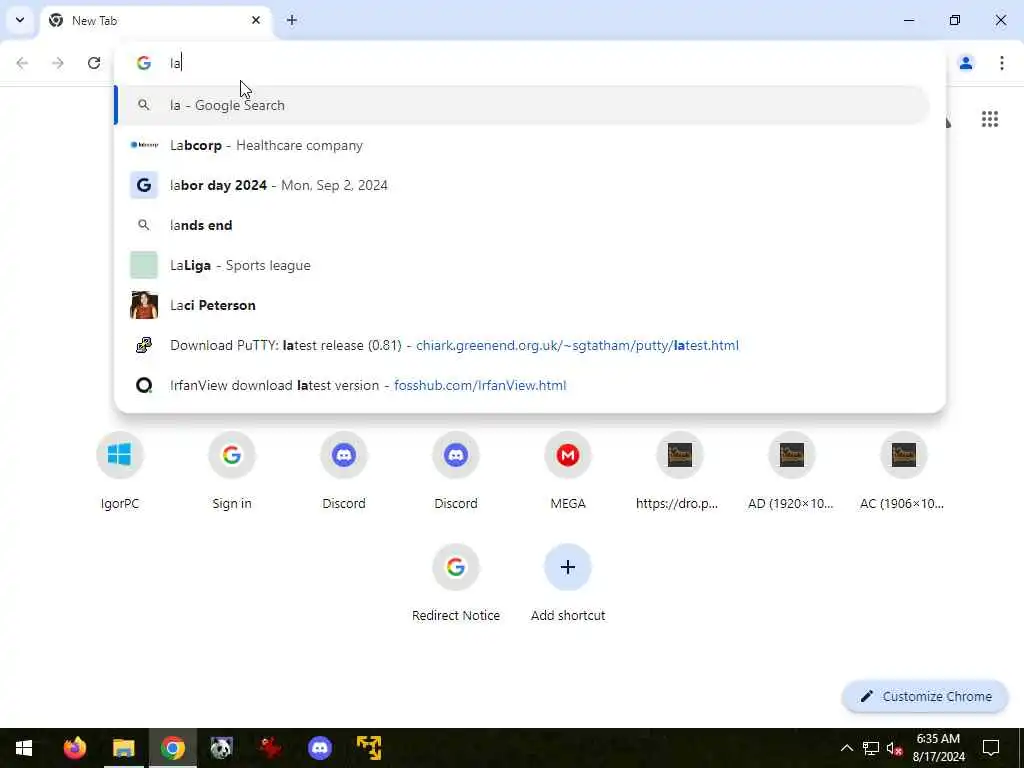Go forward with the forward arrow
The image size is (1024, 768).
(x=58, y=63)
